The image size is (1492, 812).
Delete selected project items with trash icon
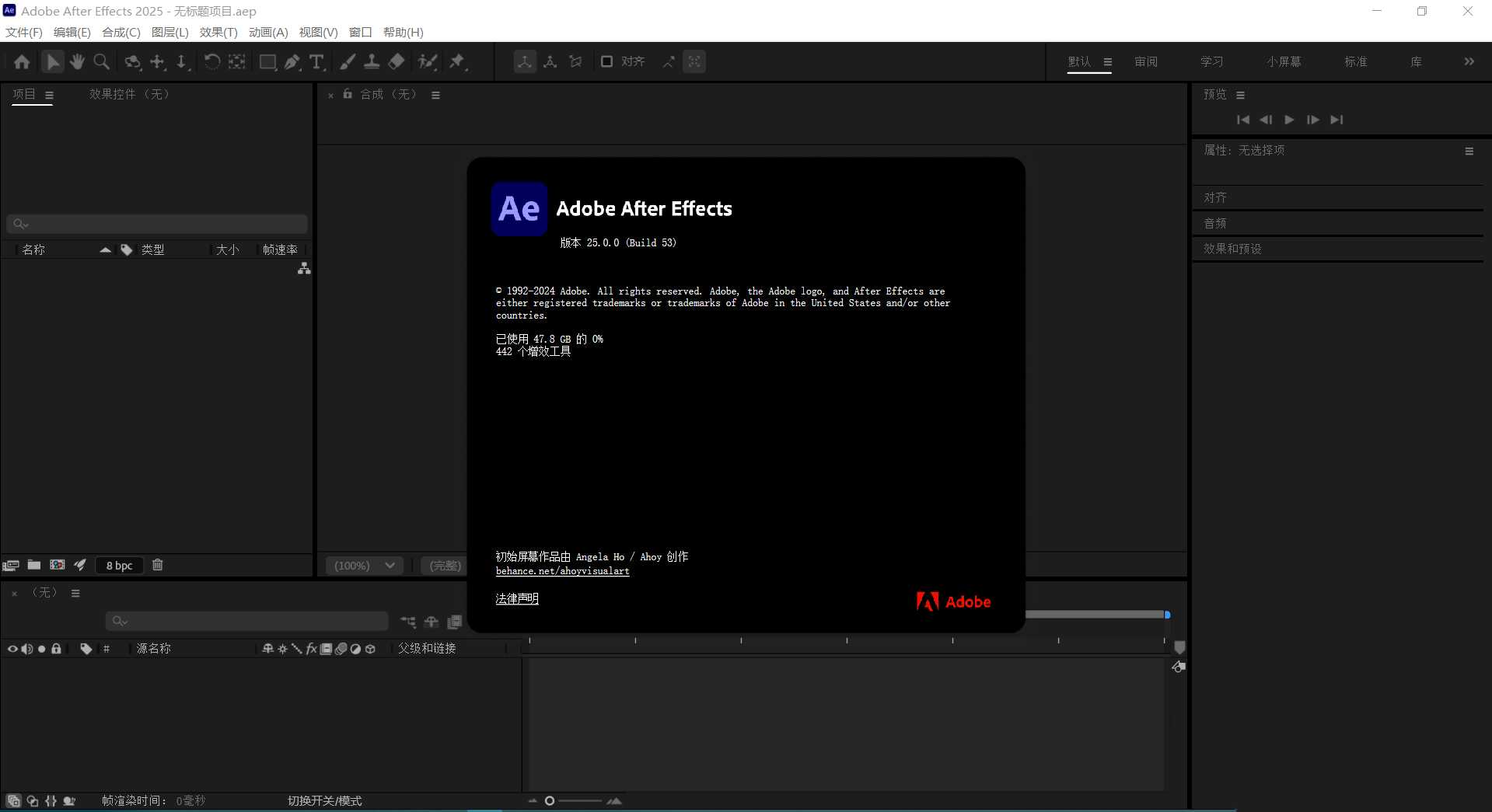158,565
